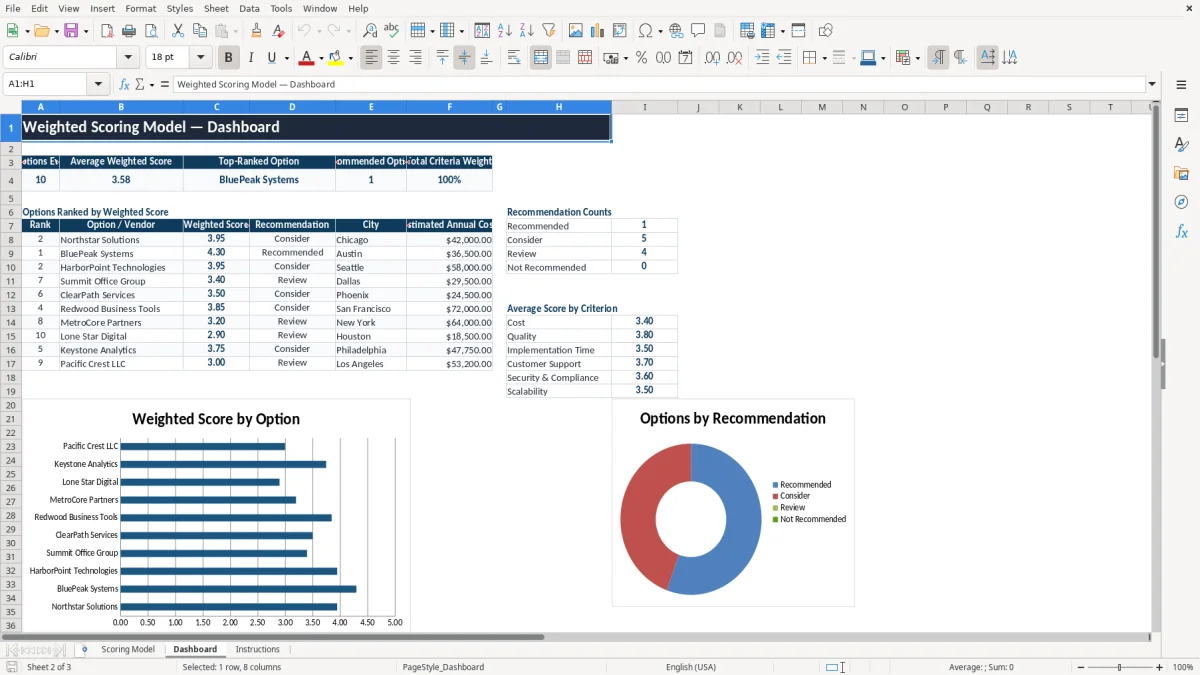Increase indent of cell
The image size is (1200, 675).
[x=762, y=58]
